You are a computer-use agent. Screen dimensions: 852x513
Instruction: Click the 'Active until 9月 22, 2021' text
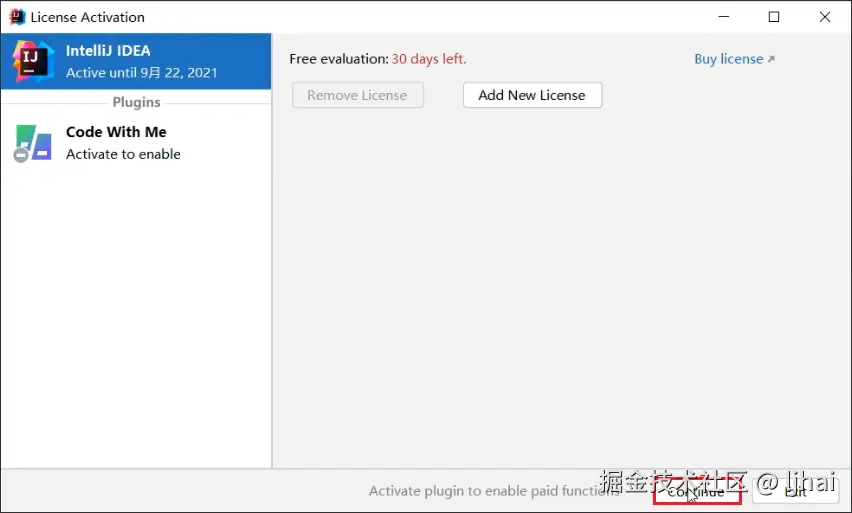pyautogui.click(x=141, y=73)
